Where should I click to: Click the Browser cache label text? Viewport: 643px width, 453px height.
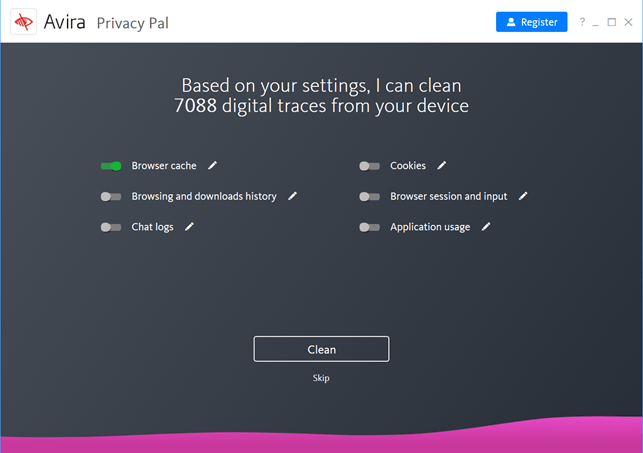coord(164,166)
